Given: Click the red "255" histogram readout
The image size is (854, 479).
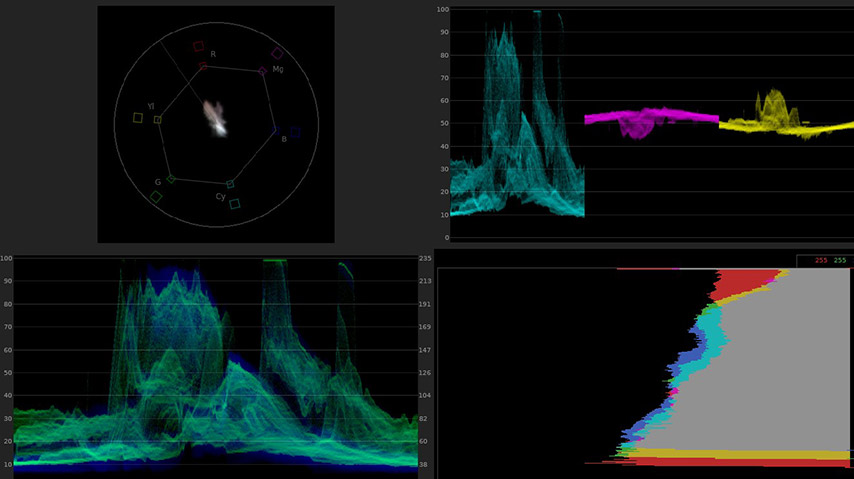Looking at the screenshot, I should coord(821,260).
